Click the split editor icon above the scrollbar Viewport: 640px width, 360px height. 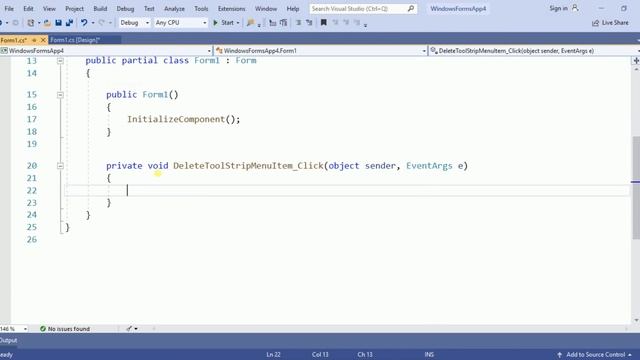(x=636, y=60)
